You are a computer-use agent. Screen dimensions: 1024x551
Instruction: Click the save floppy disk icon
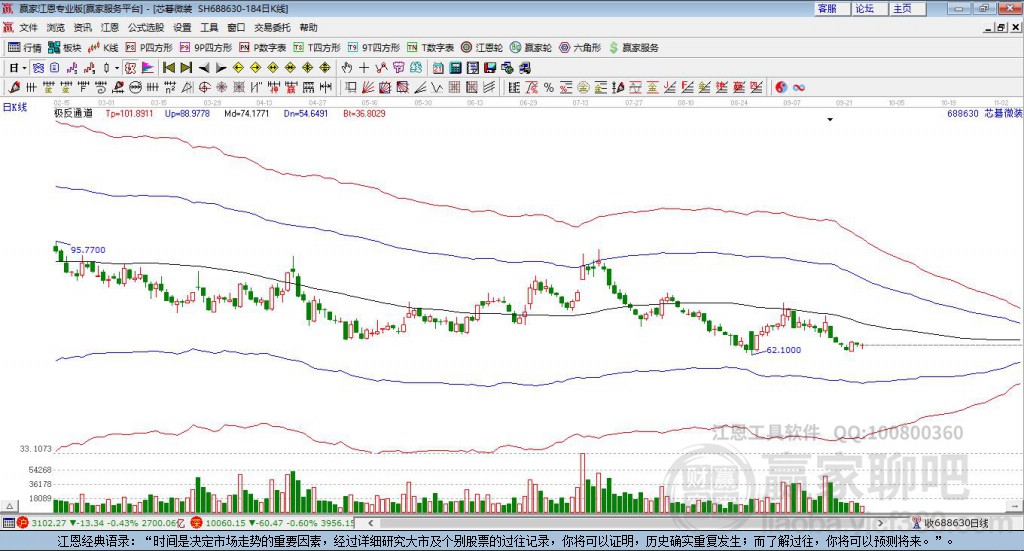(490, 68)
